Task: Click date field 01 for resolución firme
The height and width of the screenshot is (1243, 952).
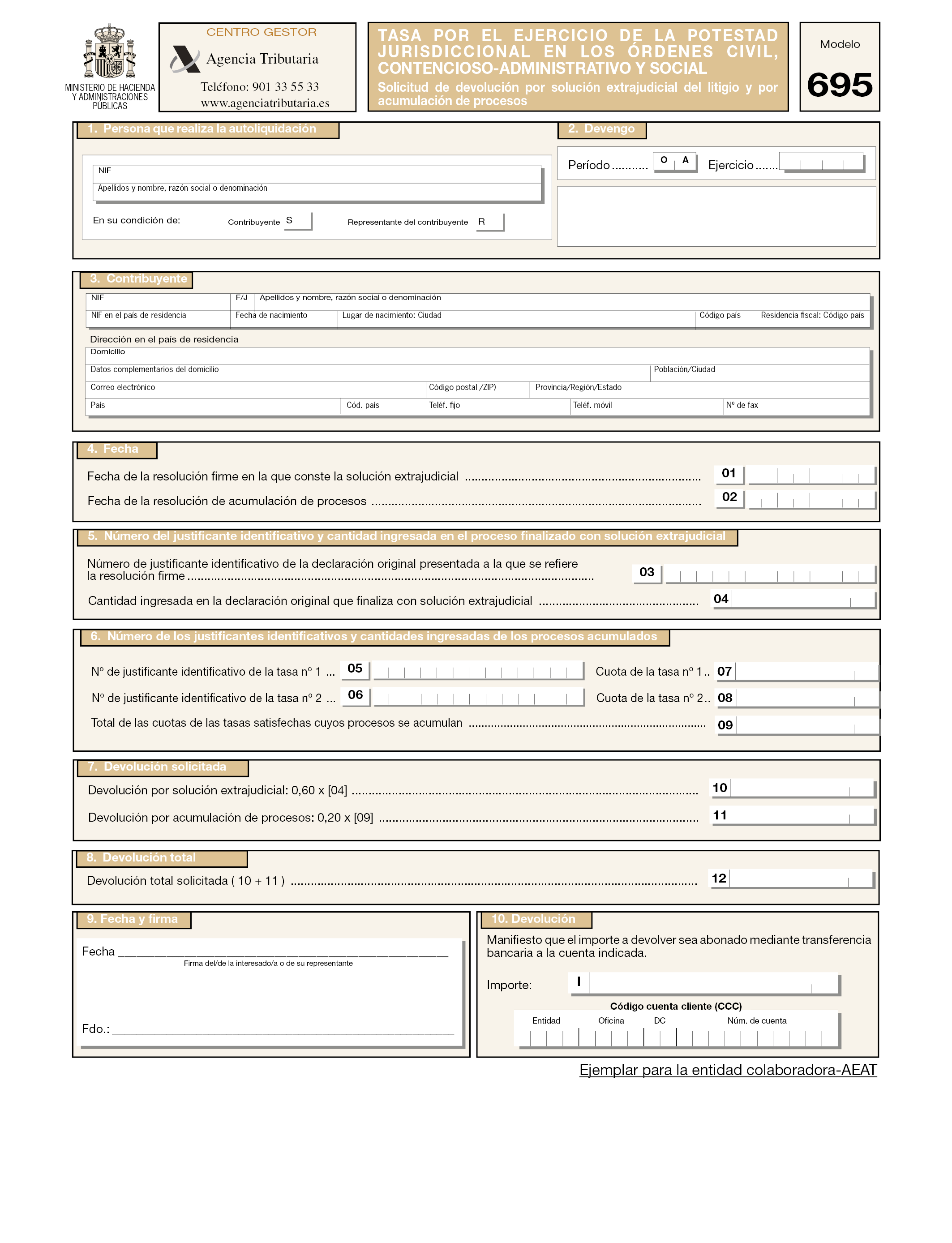Action: coord(811,475)
